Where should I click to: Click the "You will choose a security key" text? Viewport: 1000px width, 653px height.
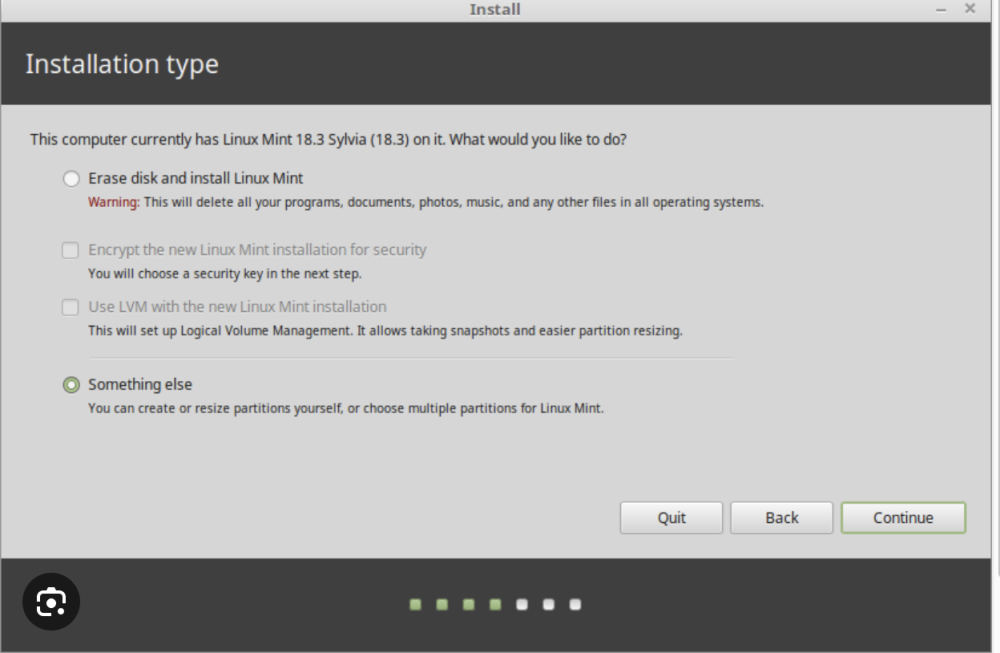coord(224,274)
